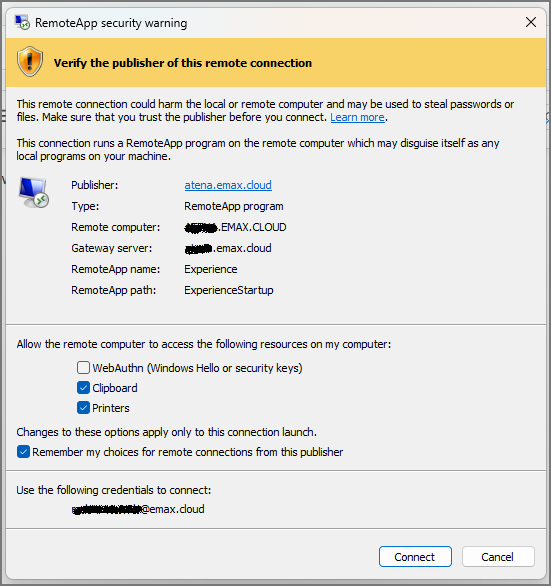Click the Connect button
This screenshot has height=586, width=551.
(x=415, y=556)
